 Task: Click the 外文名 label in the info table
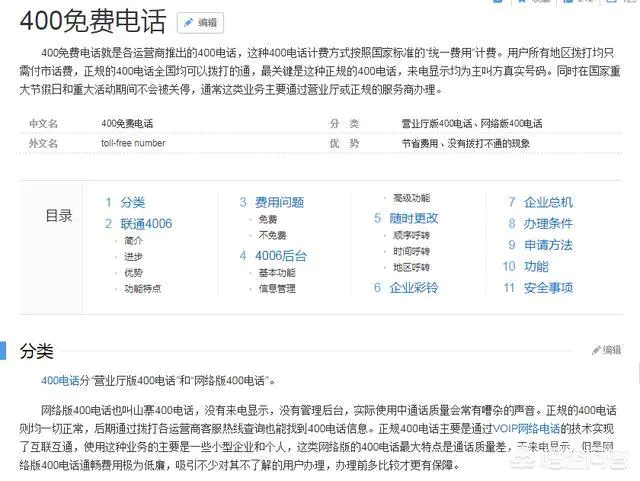43,143
